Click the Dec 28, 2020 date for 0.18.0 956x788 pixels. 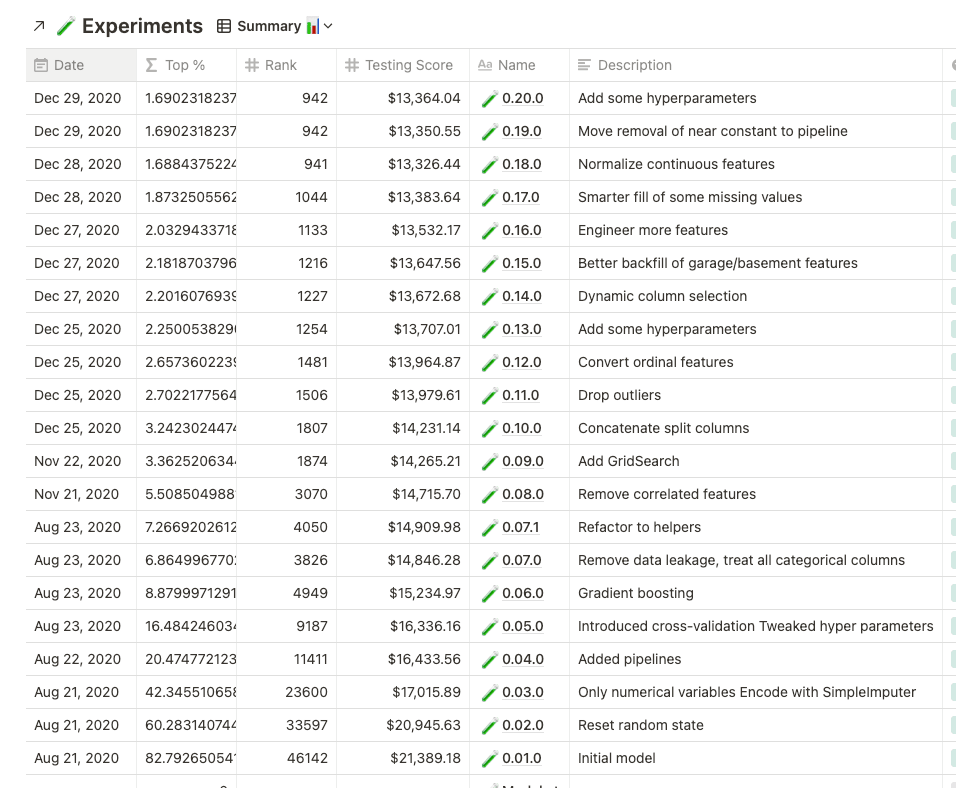click(77, 164)
